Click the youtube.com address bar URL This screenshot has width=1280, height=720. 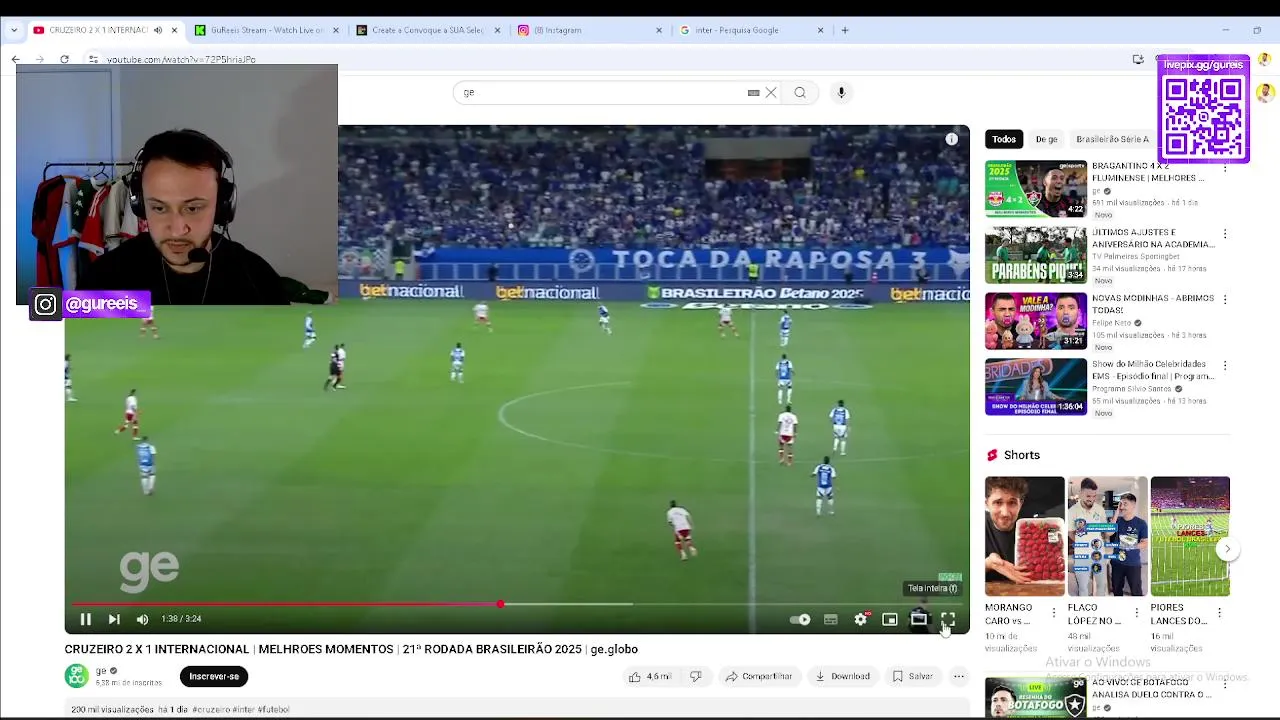coord(181,60)
